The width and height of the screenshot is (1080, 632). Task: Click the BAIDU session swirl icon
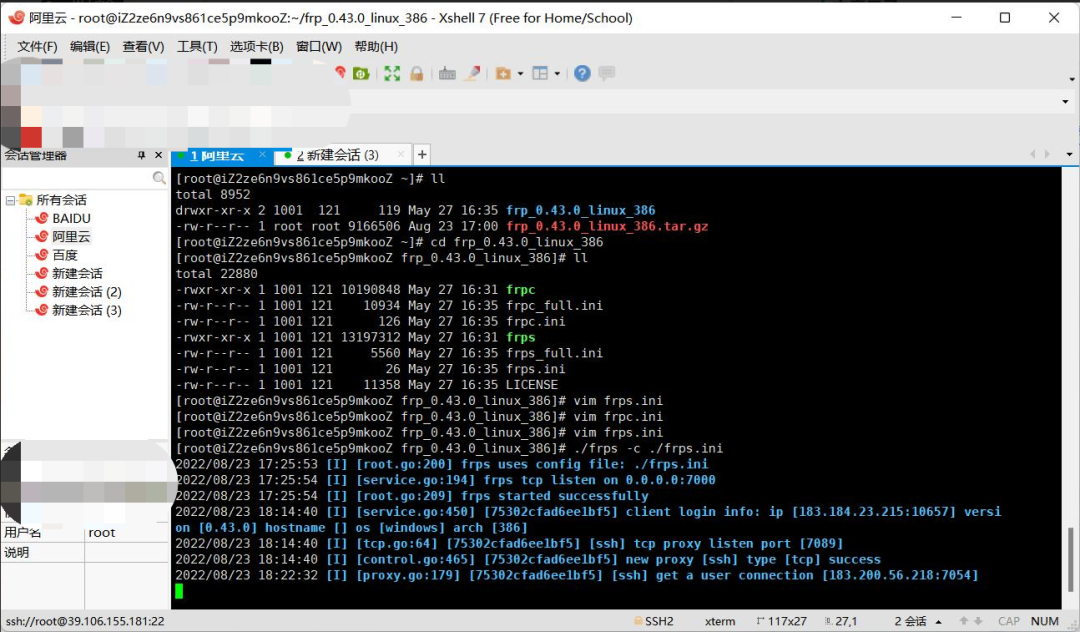click(x=41, y=218)
